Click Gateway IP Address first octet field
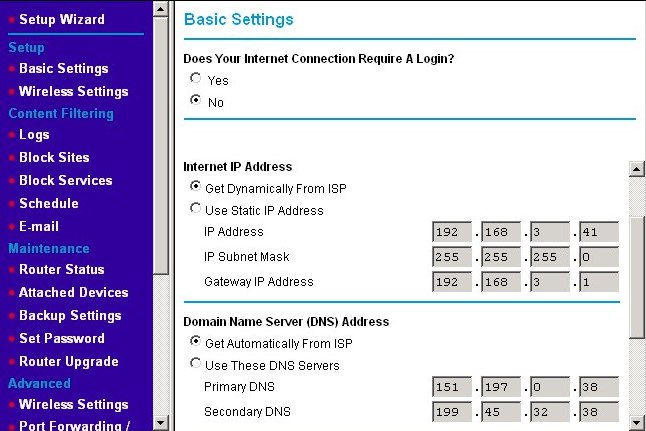The height and width of the screenshot is (431, 646). (x=452, y=282)
